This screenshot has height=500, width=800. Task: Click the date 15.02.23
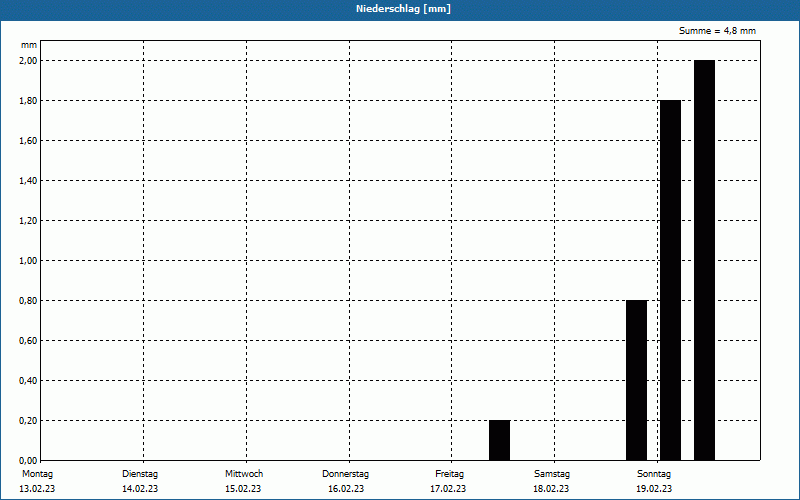[243, 489]
